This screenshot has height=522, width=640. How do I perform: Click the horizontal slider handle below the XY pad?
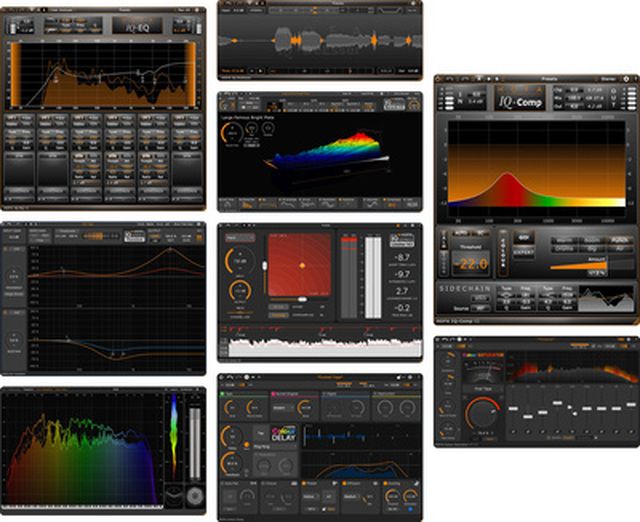[x=302, y=299]
